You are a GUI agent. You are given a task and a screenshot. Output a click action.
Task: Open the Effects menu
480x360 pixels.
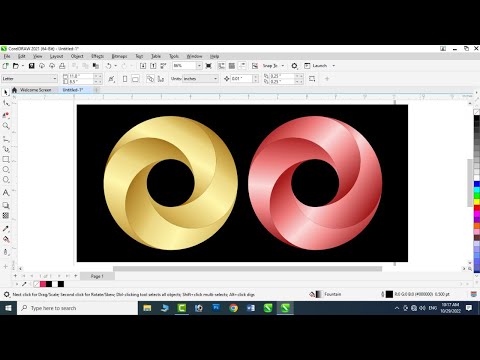pos(98,56)
